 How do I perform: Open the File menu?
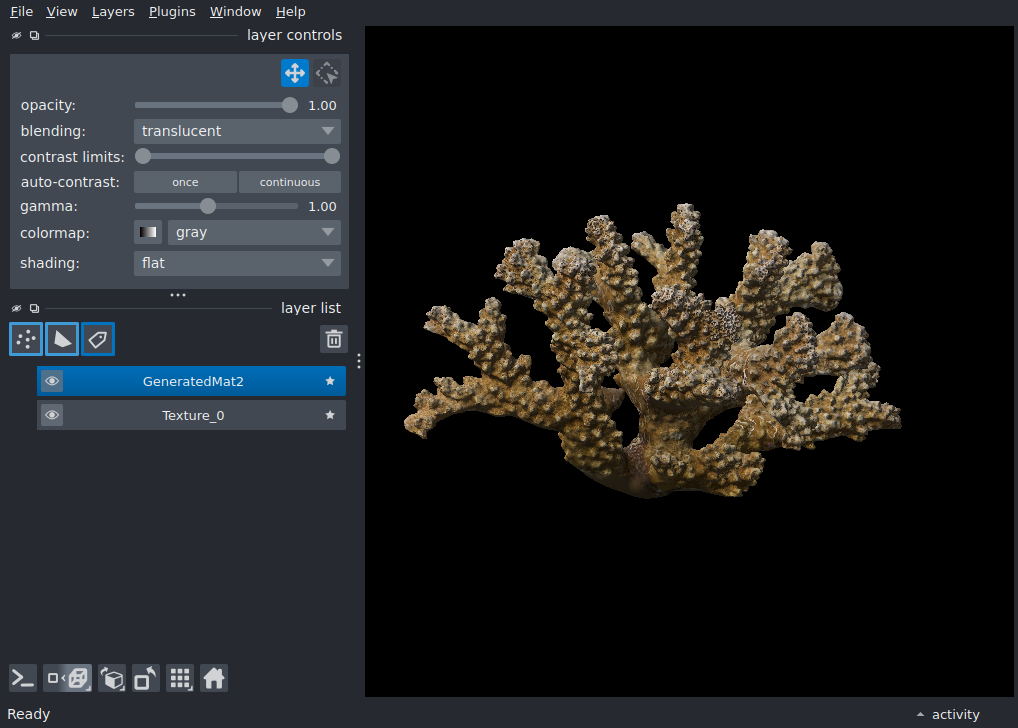21,12
